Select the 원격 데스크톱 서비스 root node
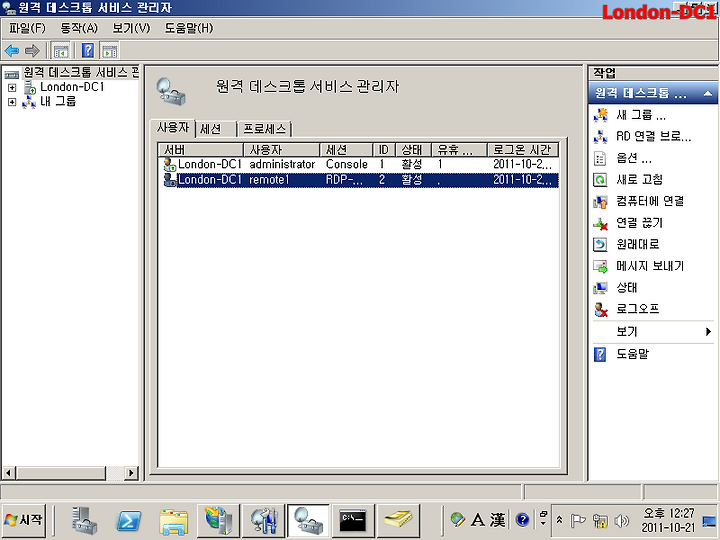This screenshot has width=720, height=540. (x=81, y=73)
